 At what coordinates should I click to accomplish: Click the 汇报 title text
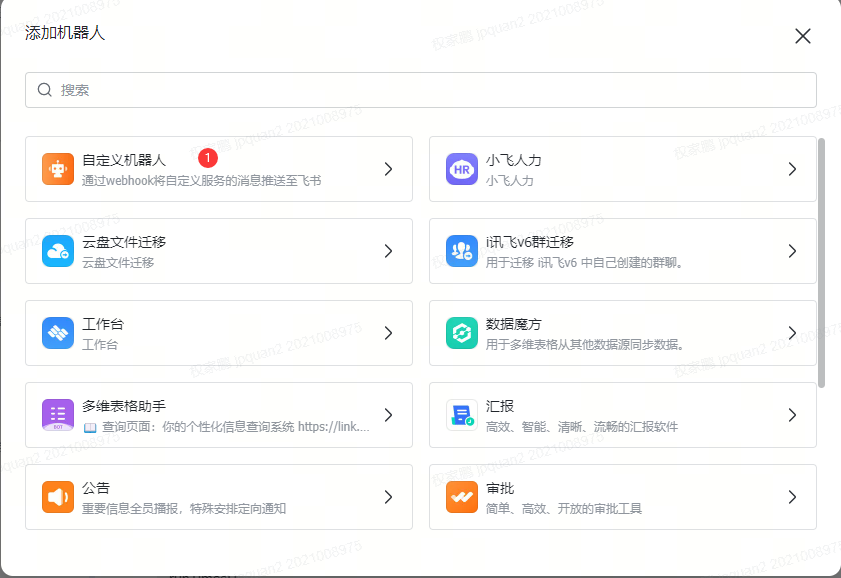click(x=500, y=406)
